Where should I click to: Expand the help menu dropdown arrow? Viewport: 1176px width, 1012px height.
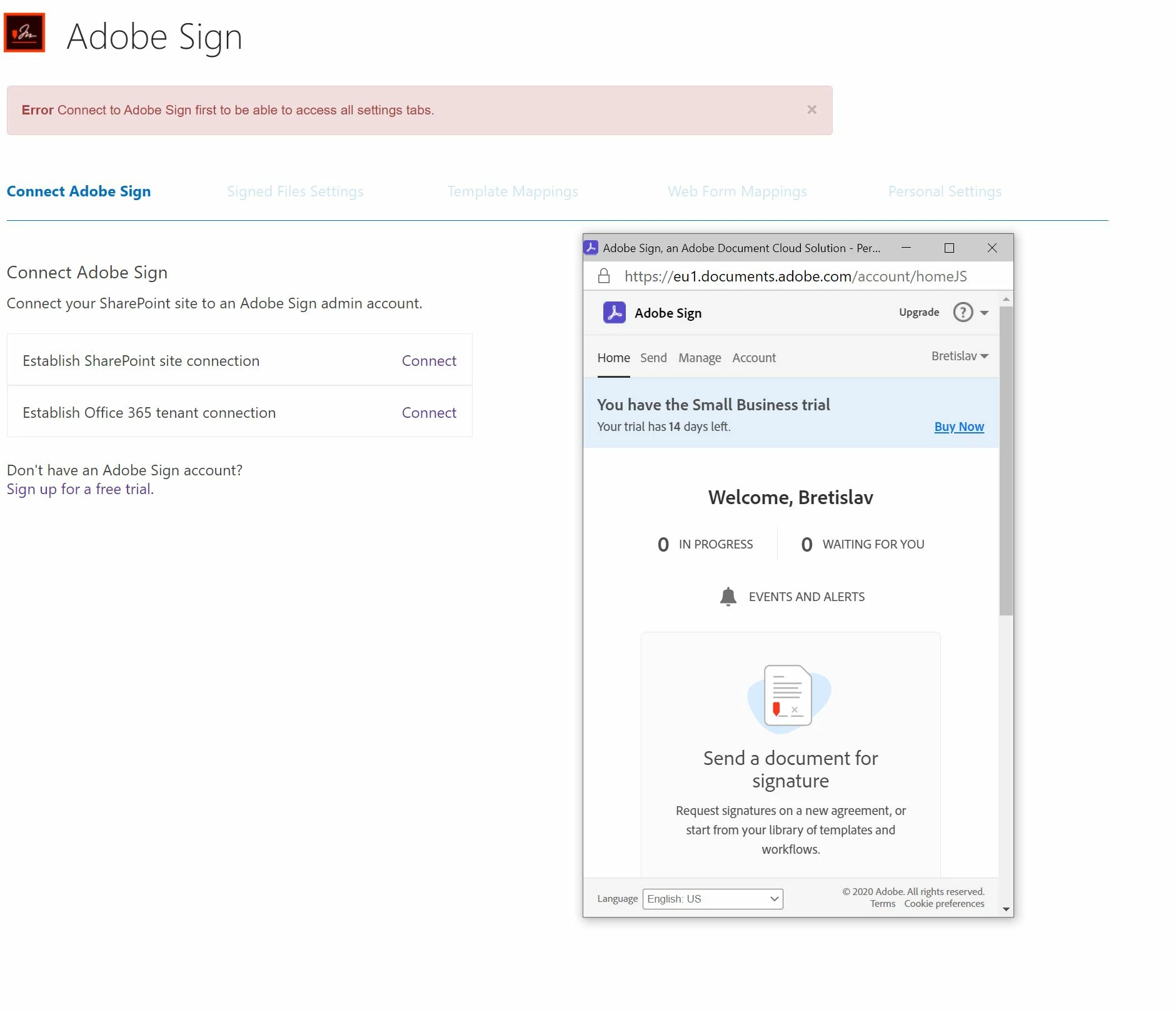[984, 313]
